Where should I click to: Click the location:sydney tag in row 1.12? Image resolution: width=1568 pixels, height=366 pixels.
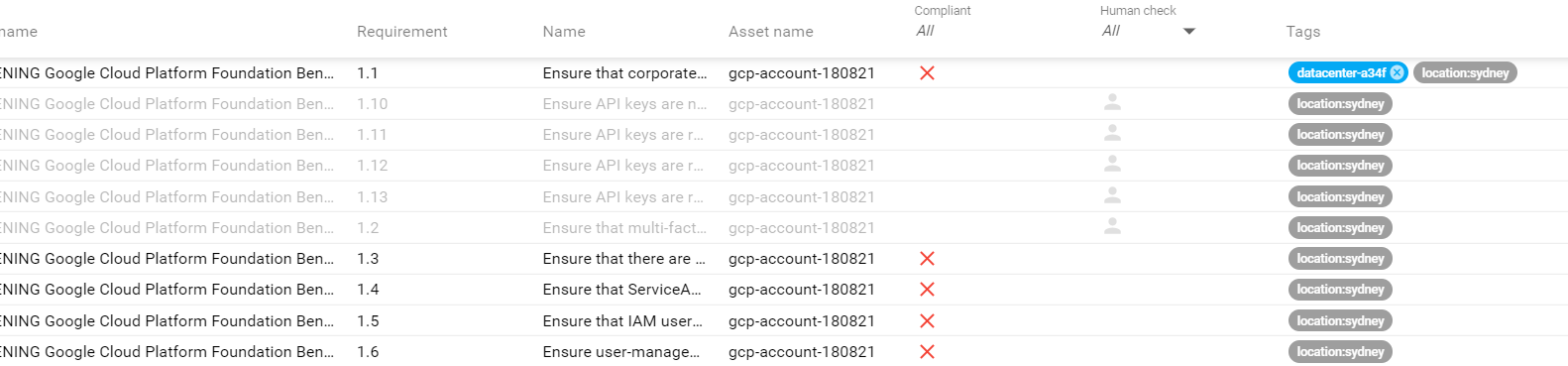pyautogui.click(x=1340, y=165)
